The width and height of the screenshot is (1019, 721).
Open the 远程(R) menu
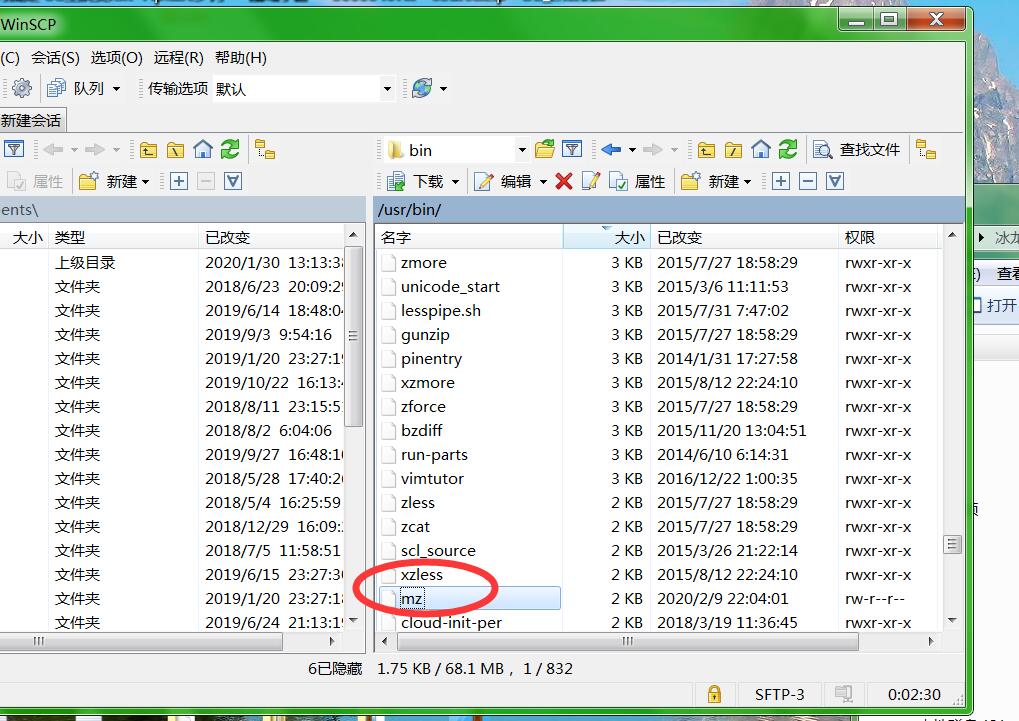point(180,58)
